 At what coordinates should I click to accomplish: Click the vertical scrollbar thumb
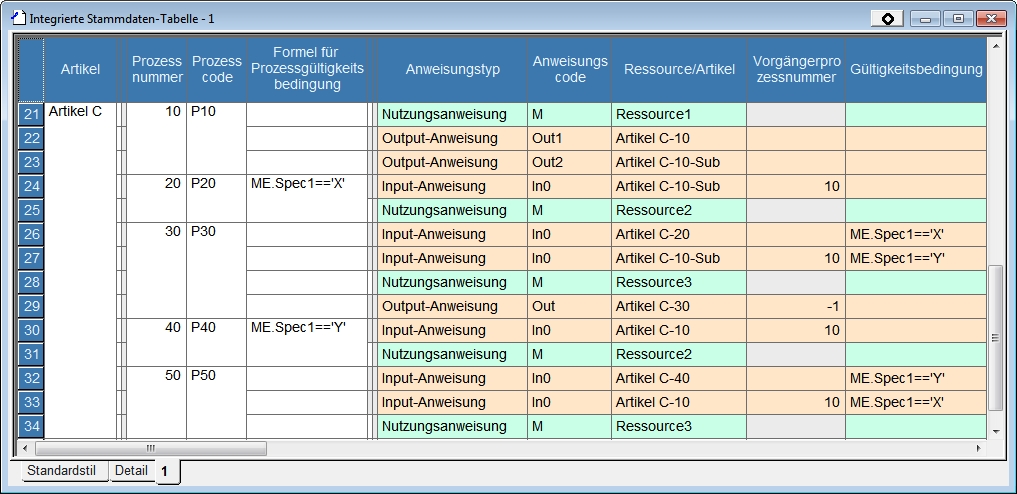coord(996,338)
